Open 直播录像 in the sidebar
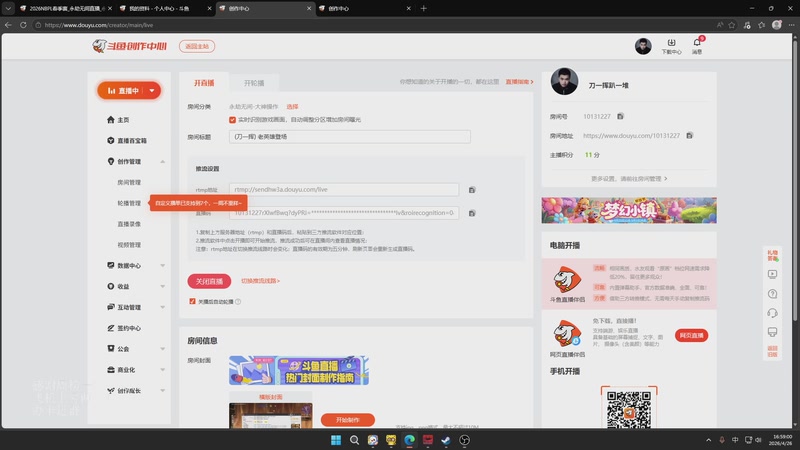Screen dimensions: 800x450 tap(129, 224)
